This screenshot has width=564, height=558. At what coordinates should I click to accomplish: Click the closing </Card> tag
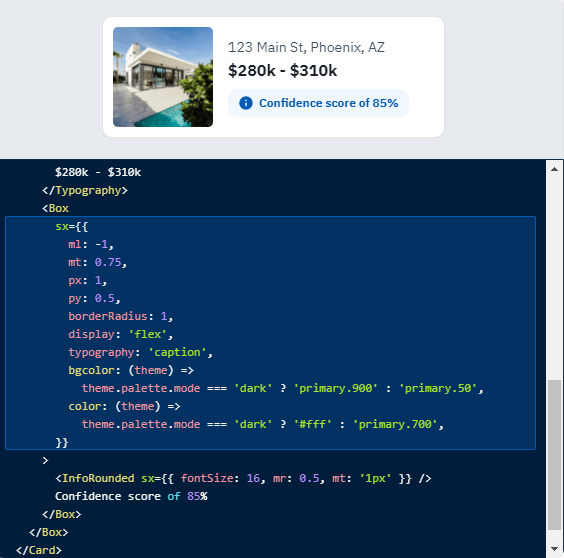point(39,550)
